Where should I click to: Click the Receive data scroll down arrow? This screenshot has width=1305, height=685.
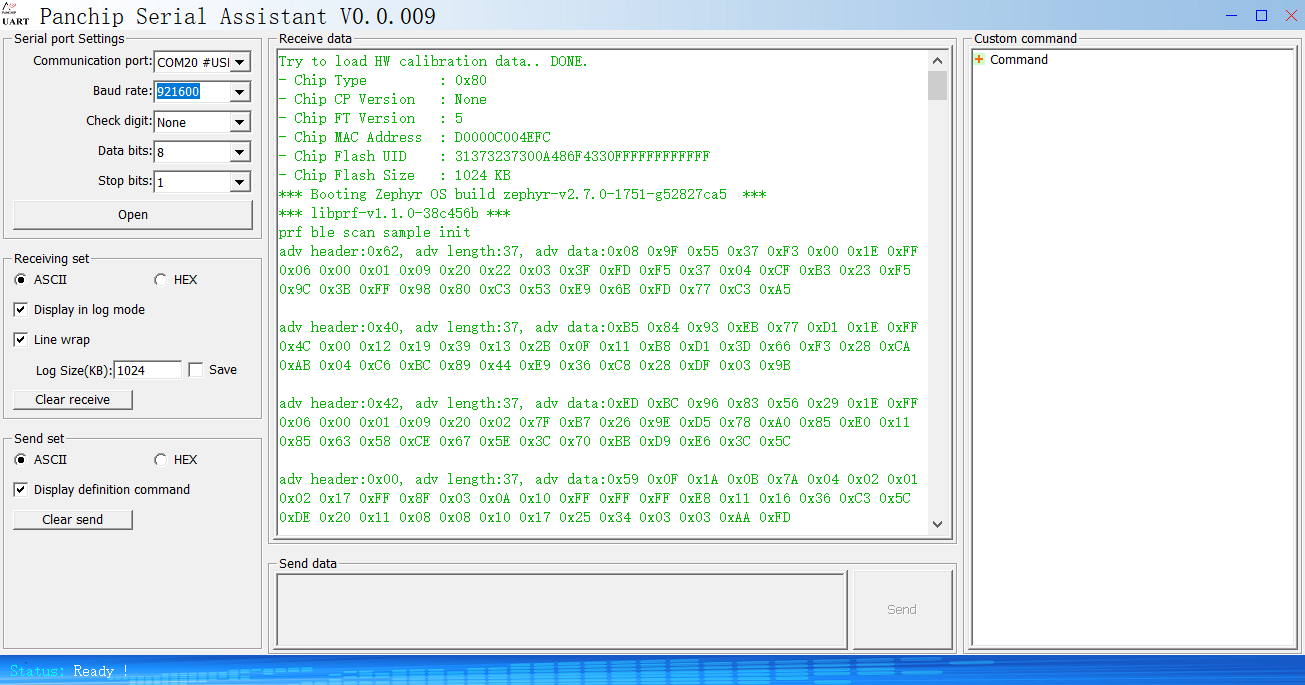[937, 524]
